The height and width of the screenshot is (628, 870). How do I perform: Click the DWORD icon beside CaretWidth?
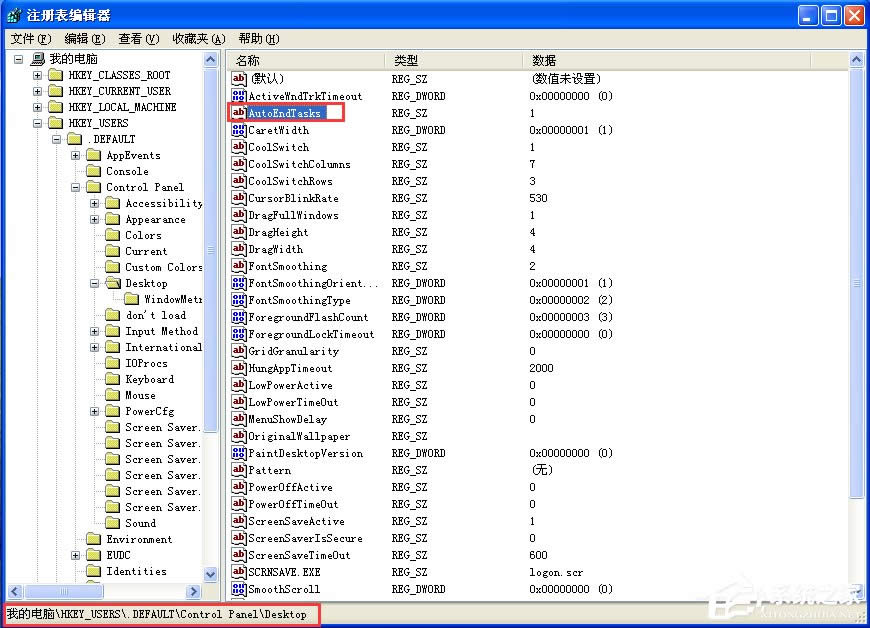pos(239,130)
